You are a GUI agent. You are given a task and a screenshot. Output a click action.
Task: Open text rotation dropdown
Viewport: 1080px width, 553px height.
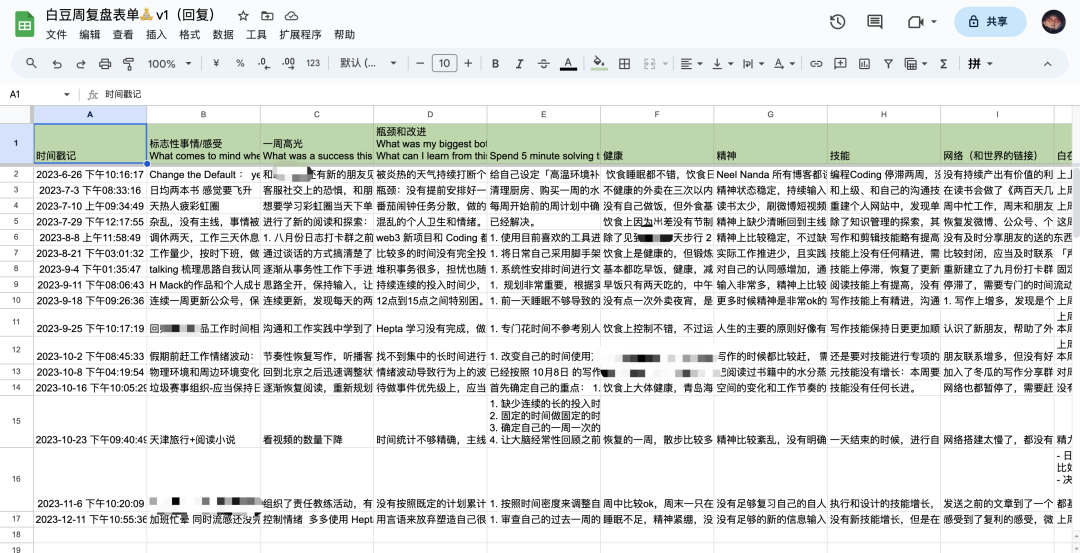[x=784, y=63]
